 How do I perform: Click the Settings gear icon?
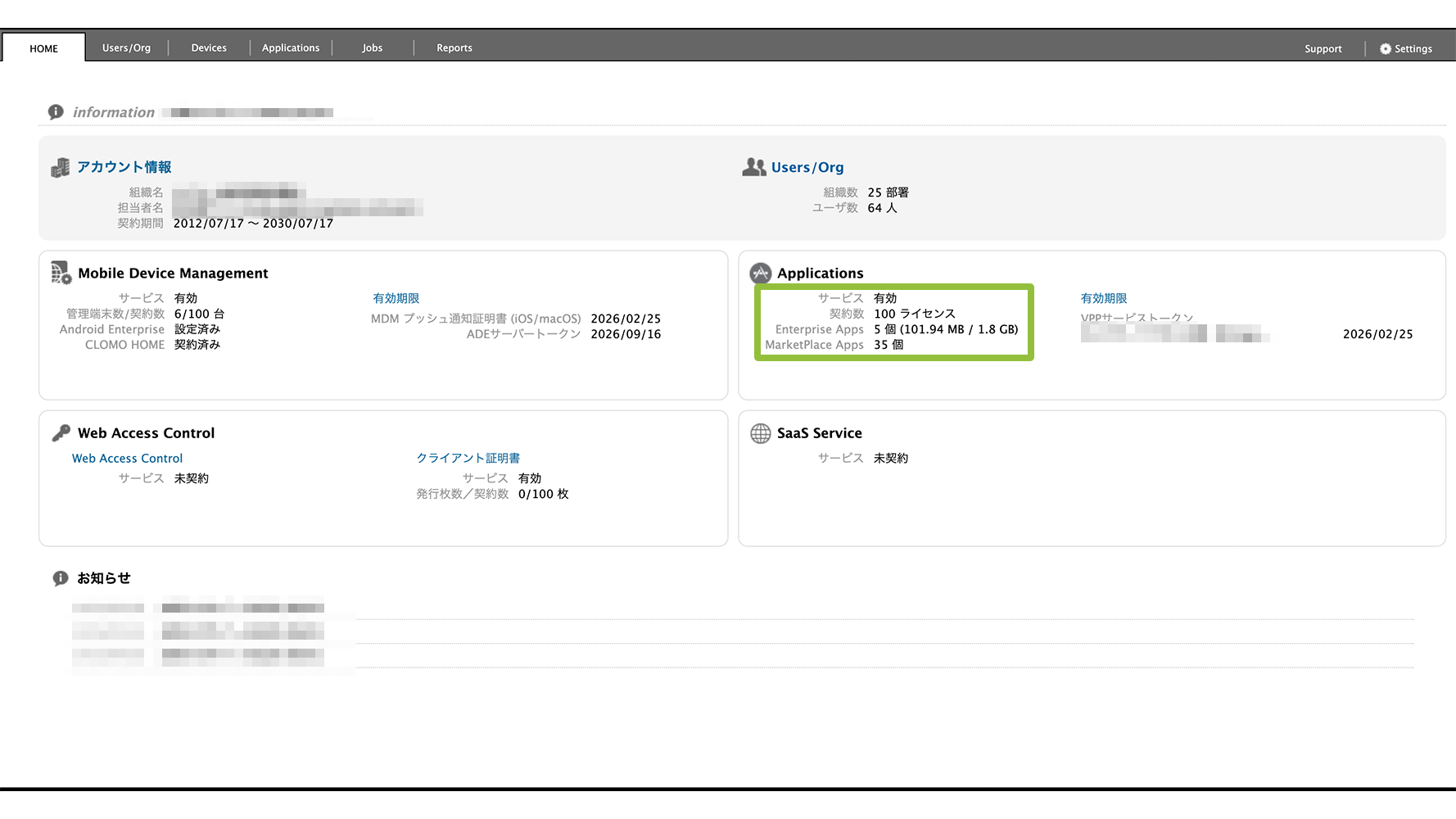[x=1385, y=49]
